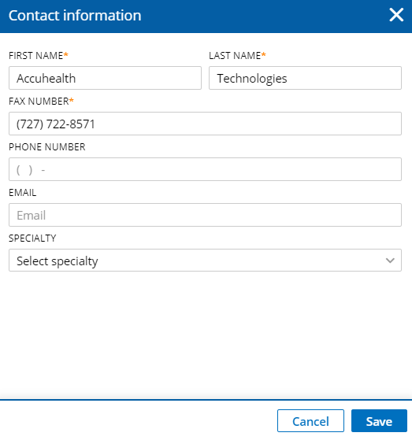The height and width of the screenshot is (440, 412).
Task: Click the SPECIALTY label text
Action: (32, 238)
